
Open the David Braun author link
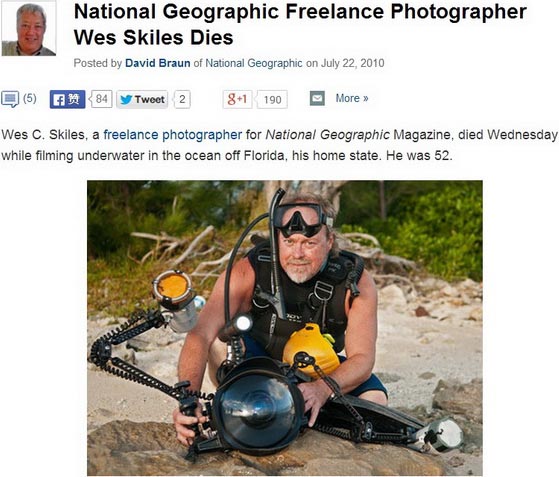click(x=158, y=63)
